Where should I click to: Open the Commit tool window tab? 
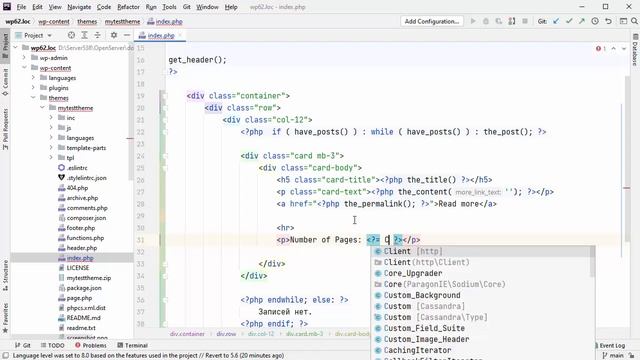(x=5, y=82)
